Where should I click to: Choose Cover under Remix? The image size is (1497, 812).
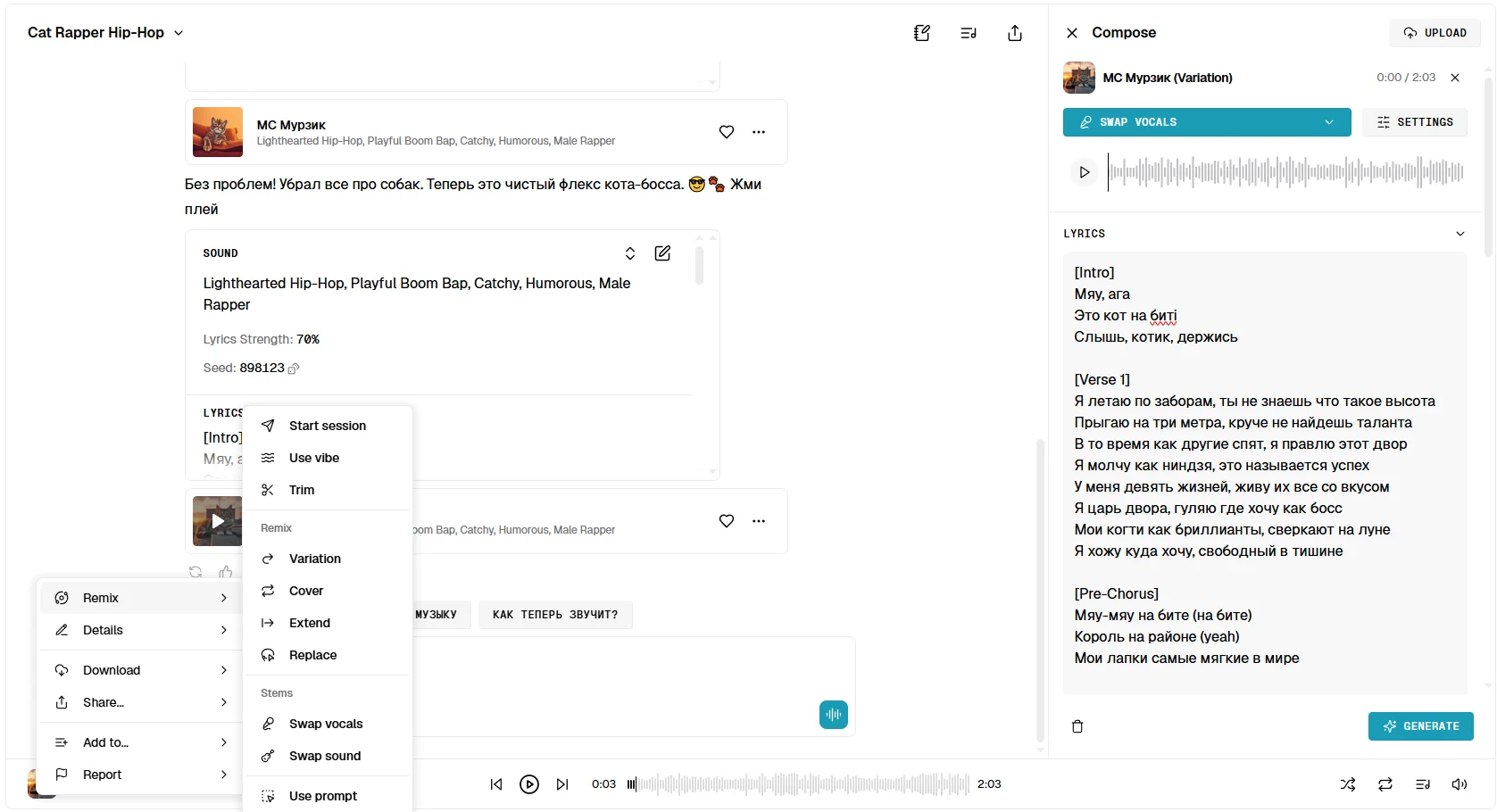(328, 591)
